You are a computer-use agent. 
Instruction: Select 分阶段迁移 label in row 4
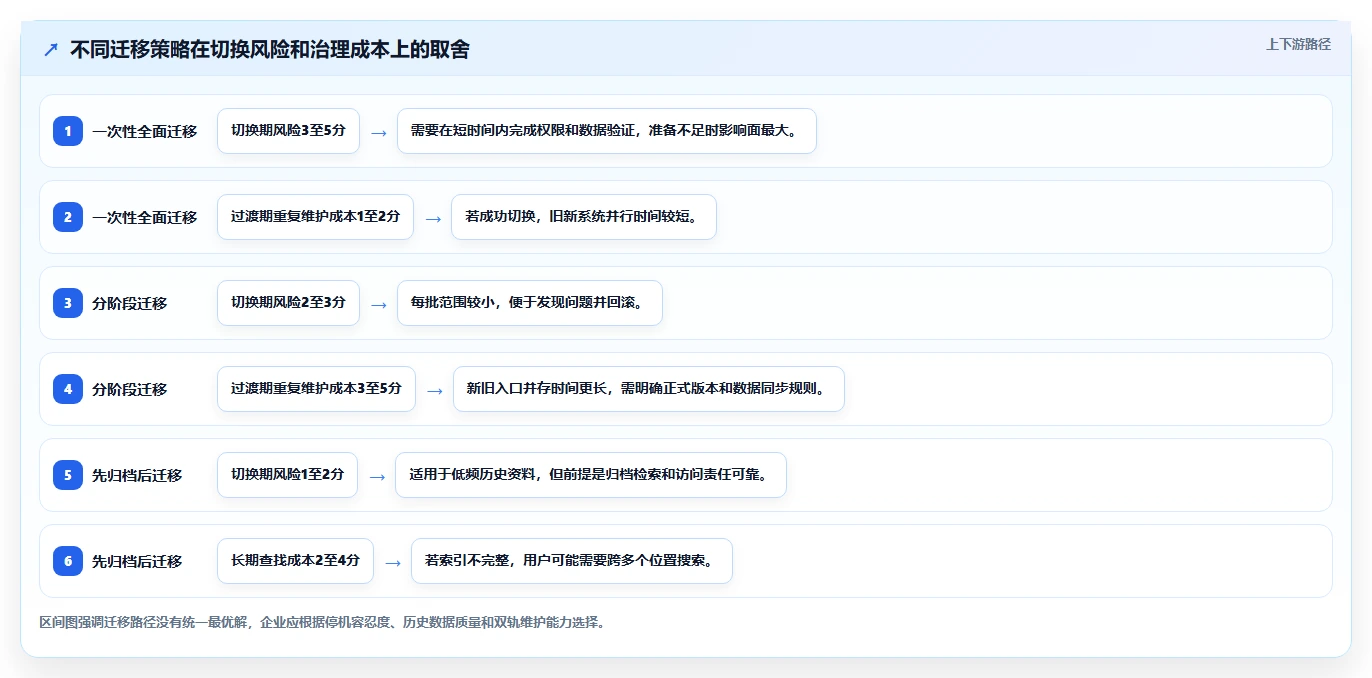click(130, 389)
